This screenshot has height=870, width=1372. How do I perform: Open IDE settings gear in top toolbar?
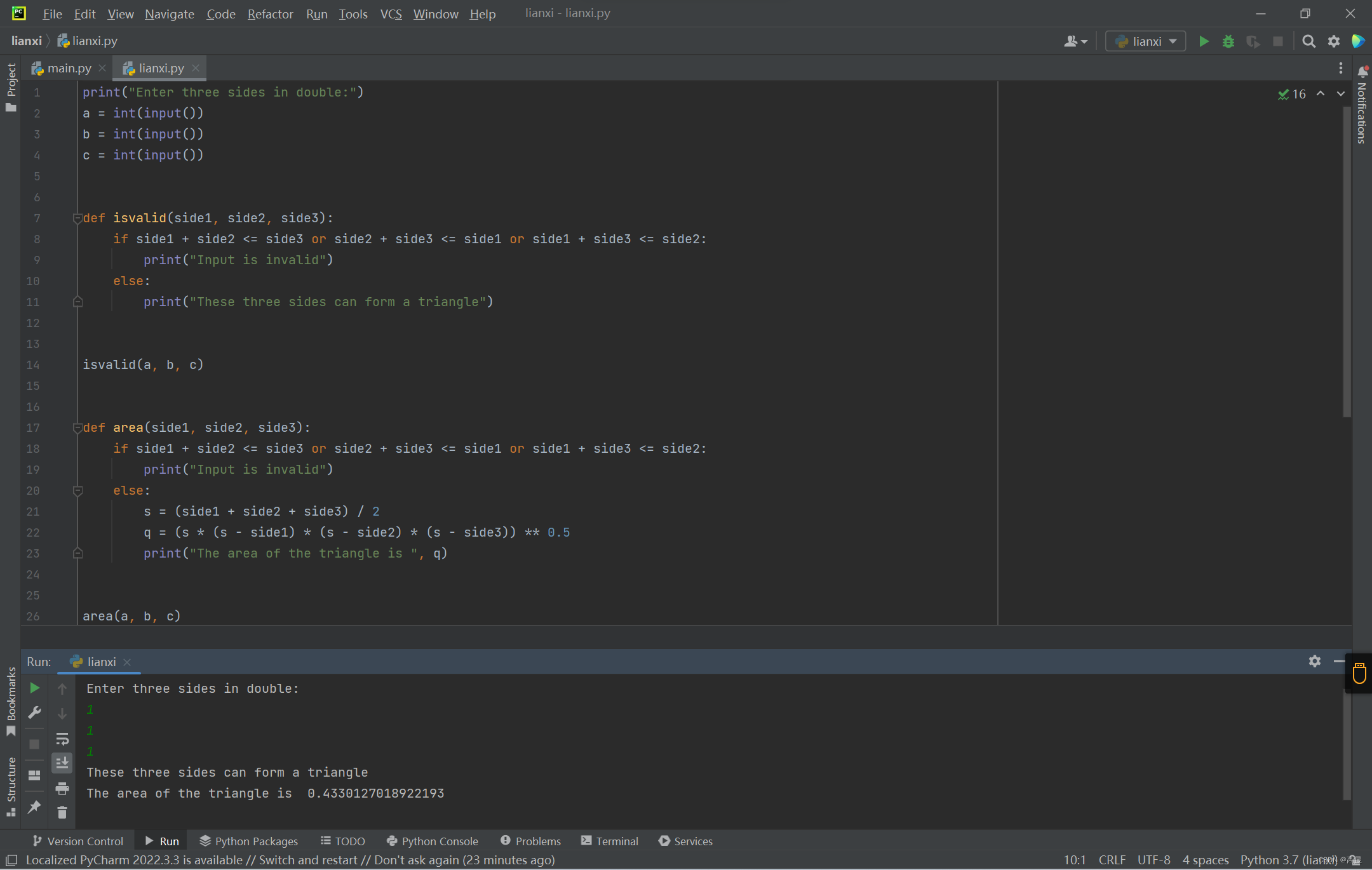(1333, 41)
